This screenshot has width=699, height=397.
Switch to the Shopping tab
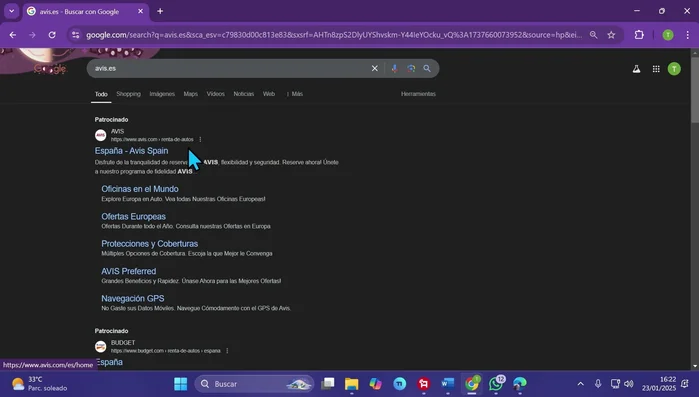(128, 94)
